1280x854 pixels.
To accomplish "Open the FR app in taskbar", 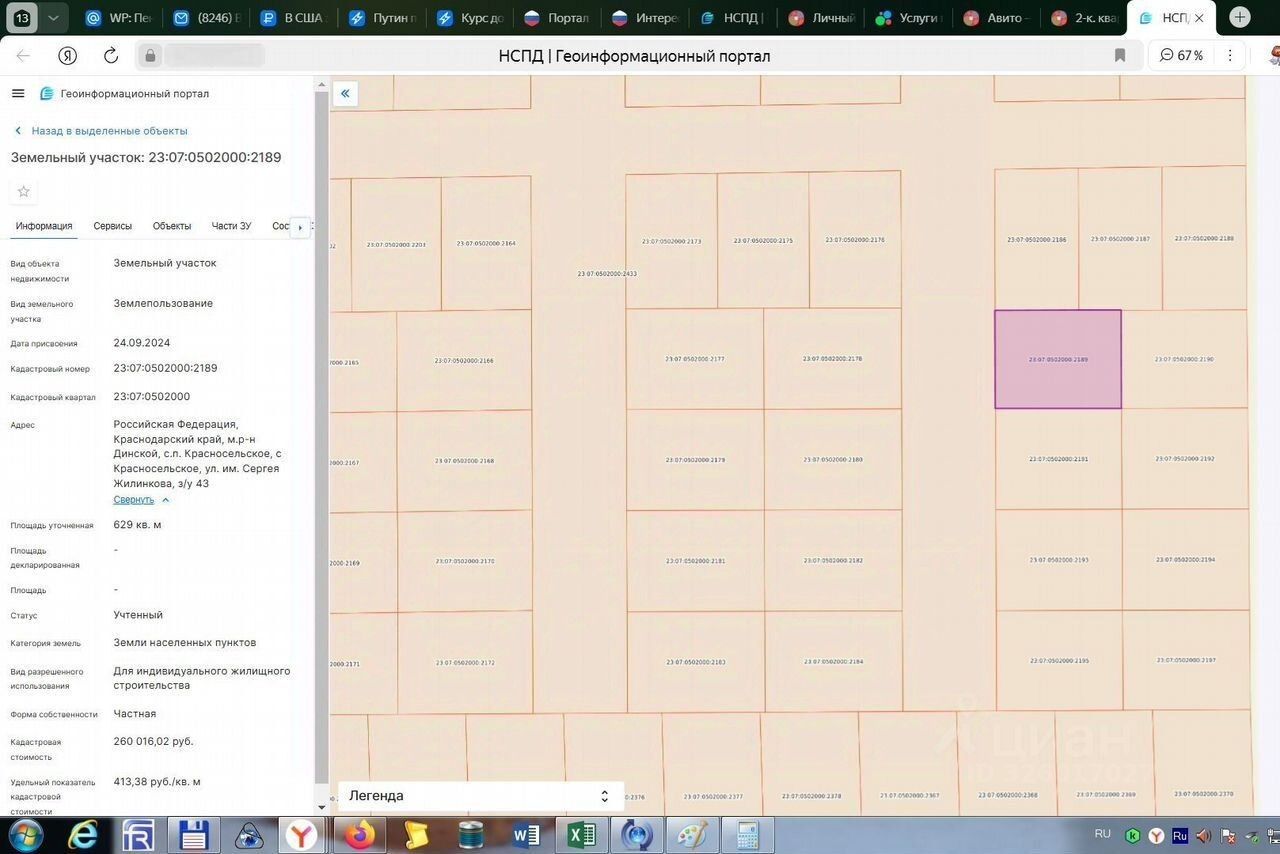I will pos(138,835).
